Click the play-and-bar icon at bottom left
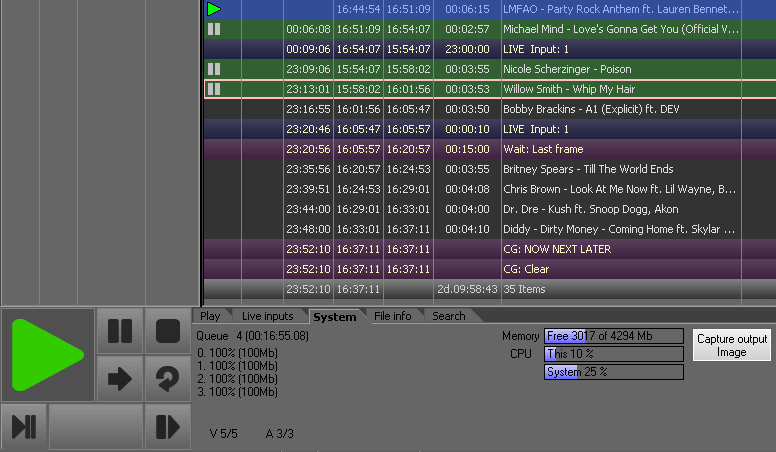This screenshot has height=452, width=776. coord(24,427)
